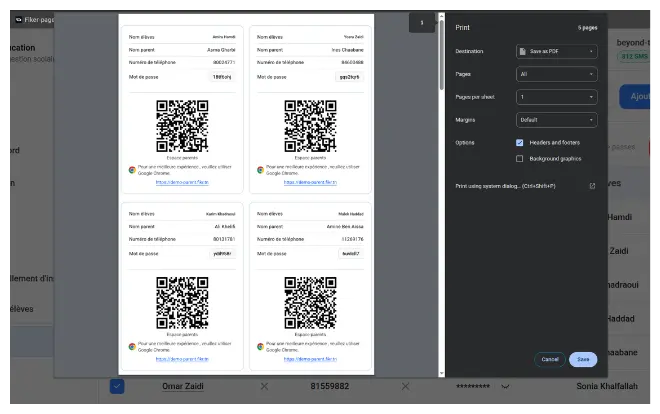Click the QR code on Ali Khelifi's card
The height and width of the screenshot is (414, 660).
coord(182,303)
